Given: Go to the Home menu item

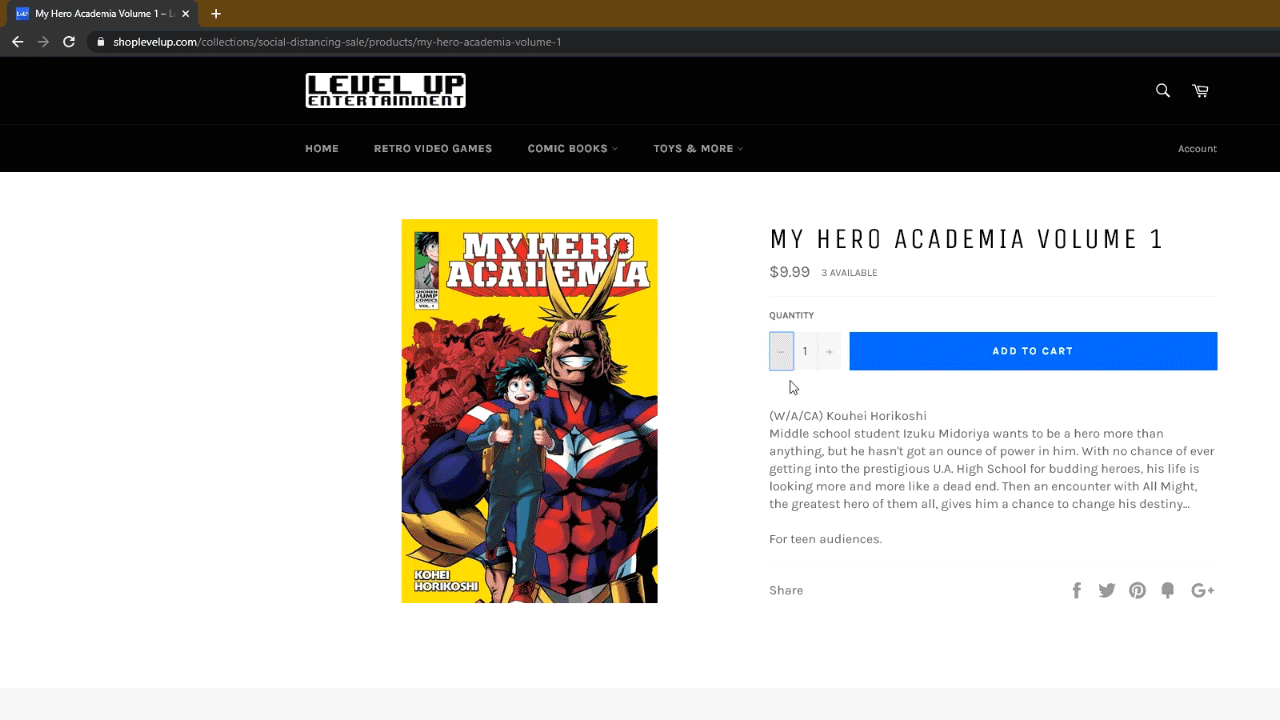Looking at the screenshot, I should click(x=322, y=148).
